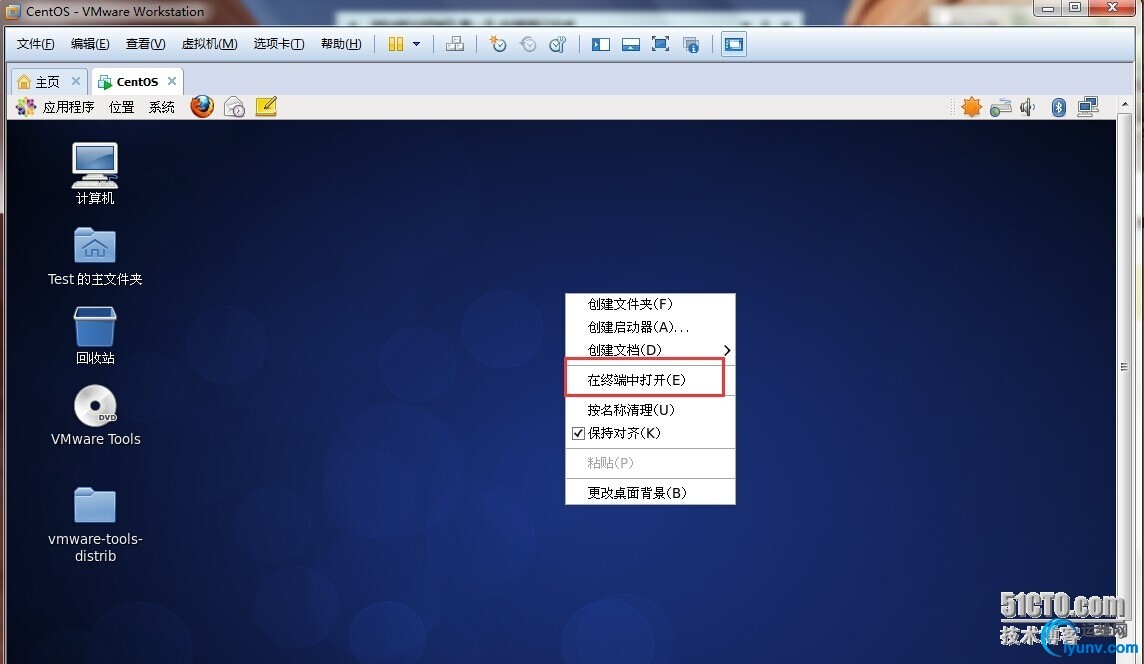1144x664 pixels.
Task: Click the orange update notification icon
Action: click(x=971, y=107)
